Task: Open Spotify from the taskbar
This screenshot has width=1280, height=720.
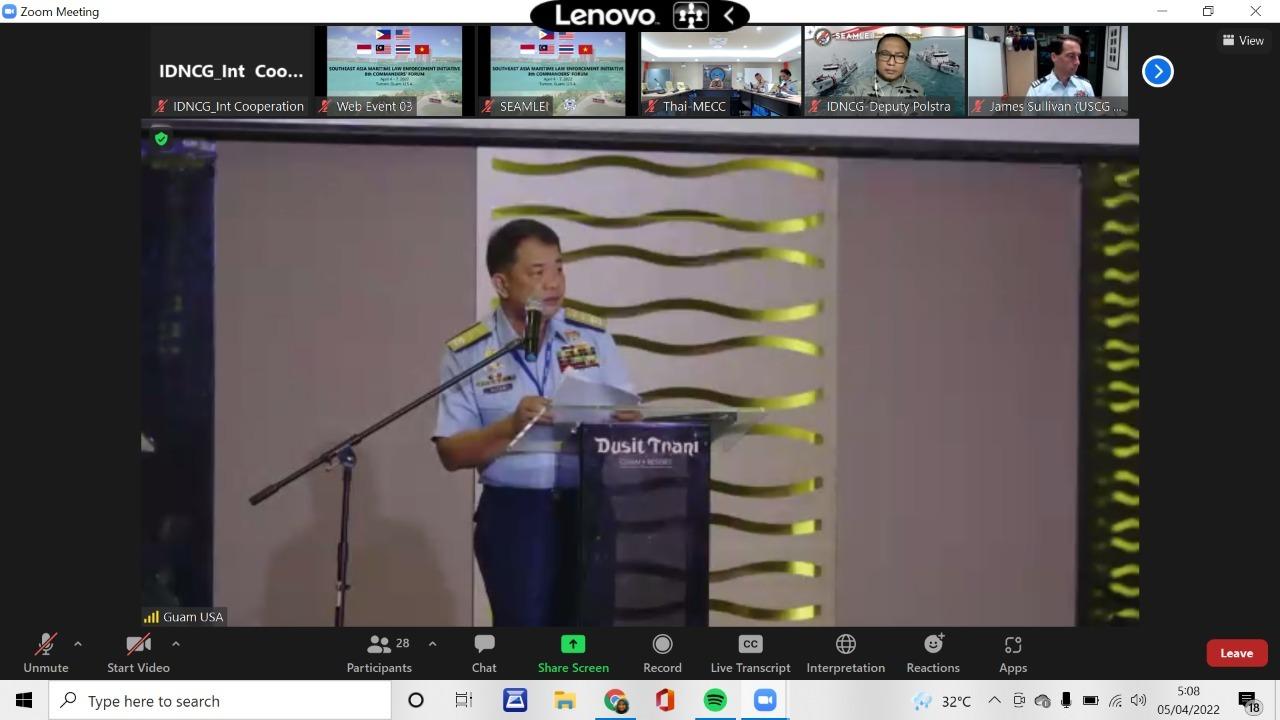Action: point(715,701)
